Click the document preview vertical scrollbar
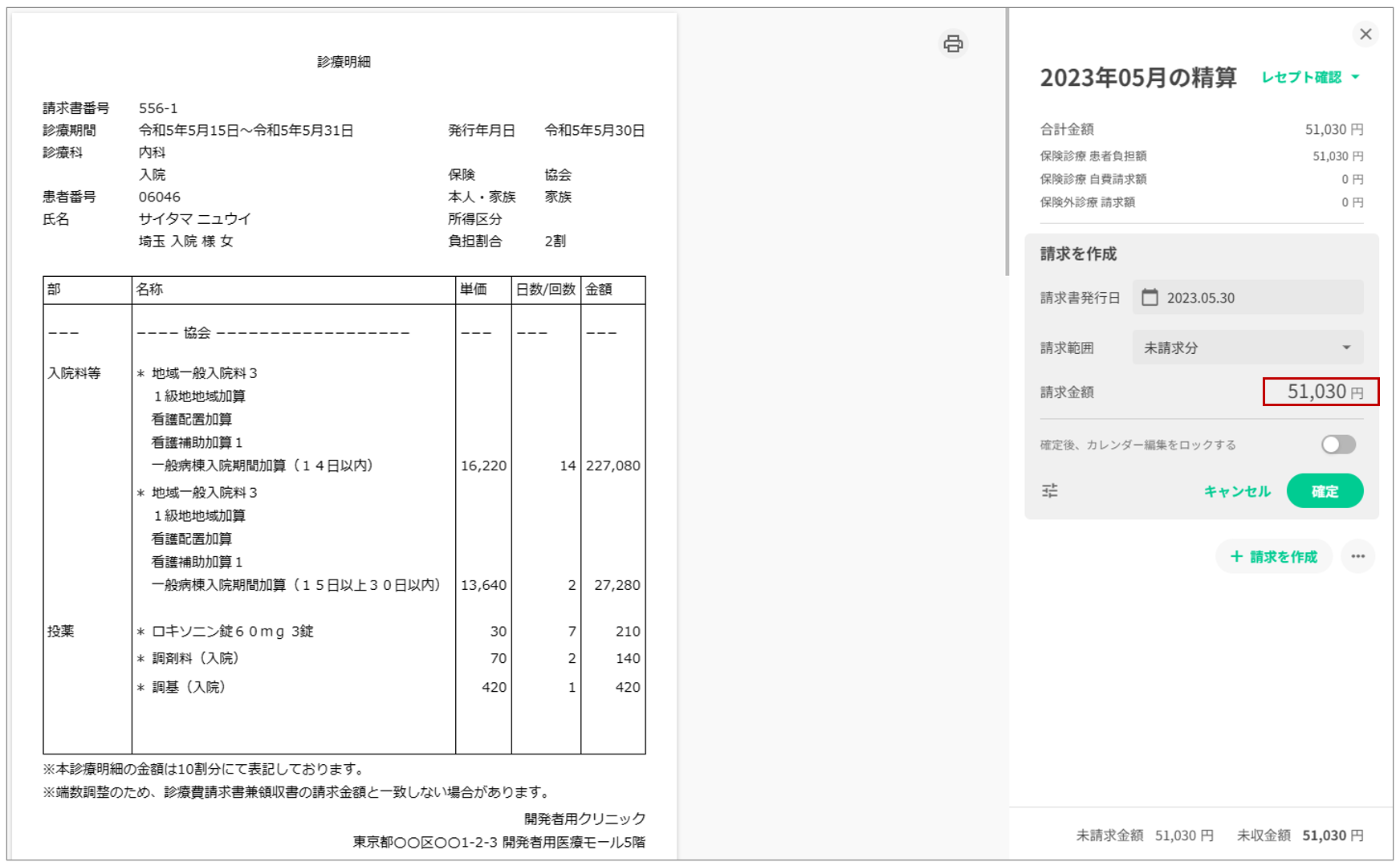The image size is (1400, 866). click(x=1007, y=143)
